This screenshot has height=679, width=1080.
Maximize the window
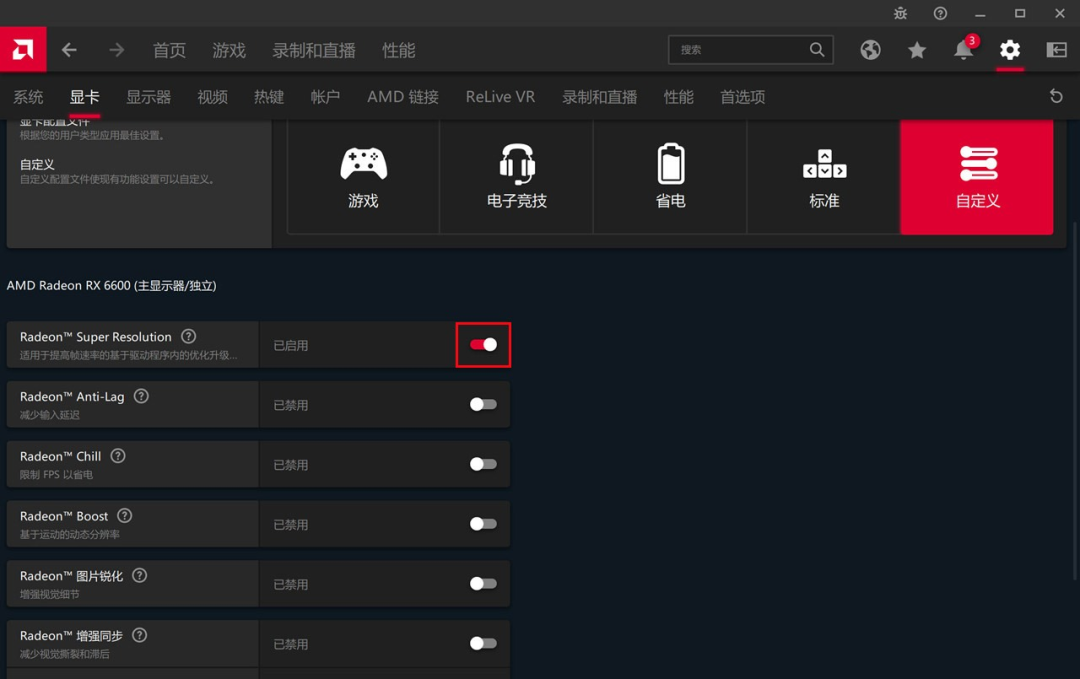[1020, 14]
